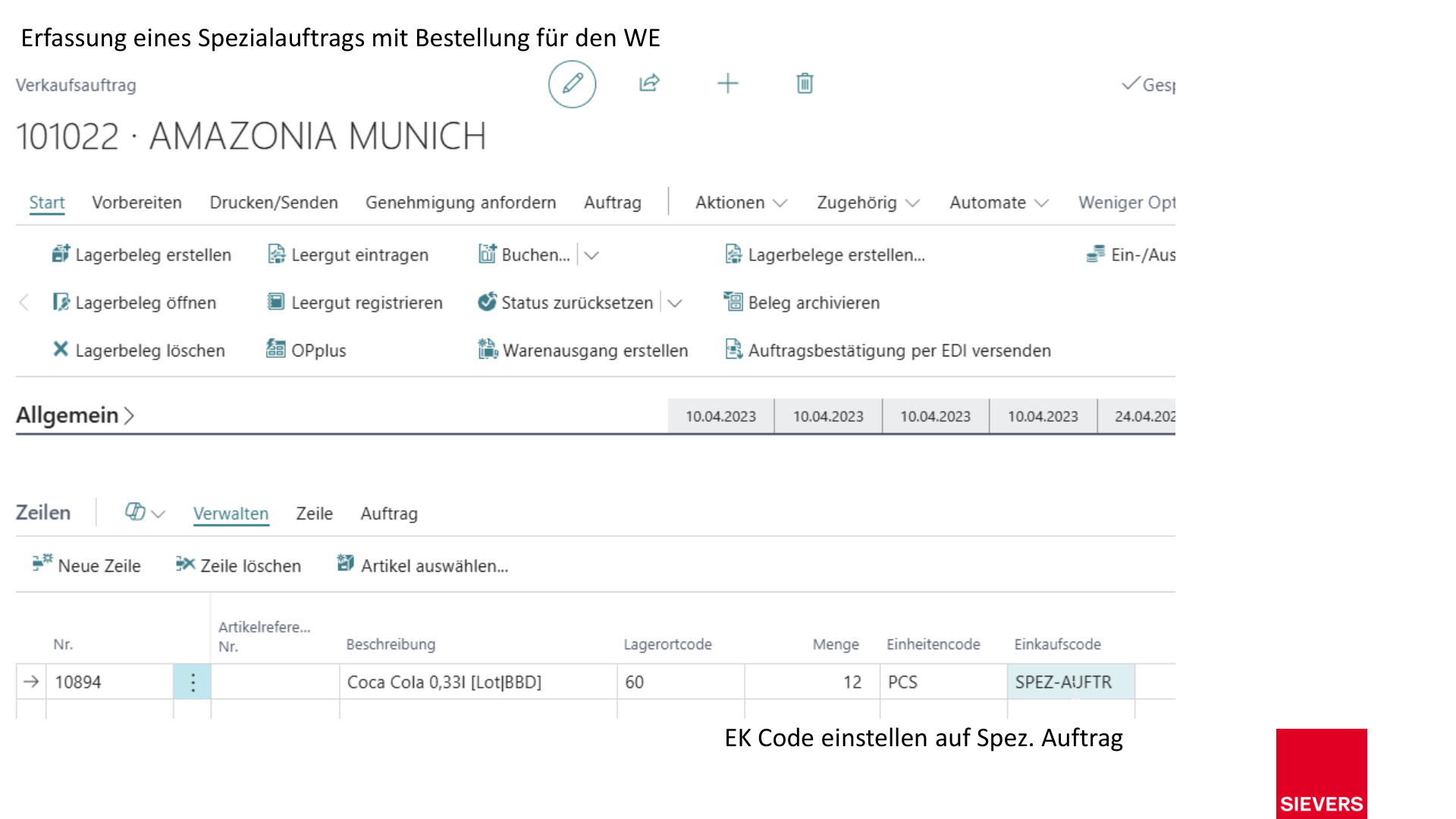
Task: Click the trash delete icon
Action: point(805,83)
